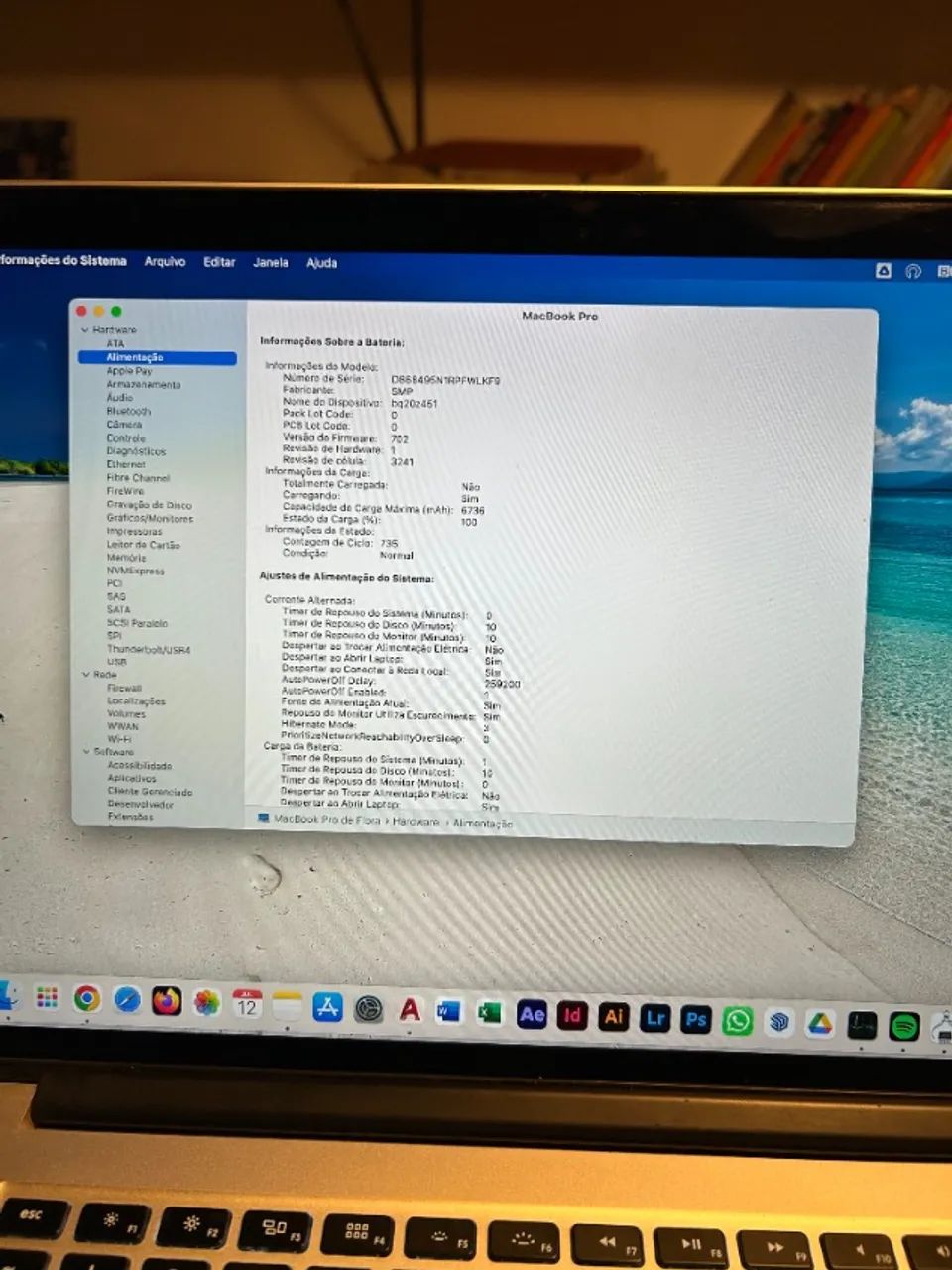Select Acessibilidade under Software
Screen dimensions: 952x1270
click(x=140, y=766)
